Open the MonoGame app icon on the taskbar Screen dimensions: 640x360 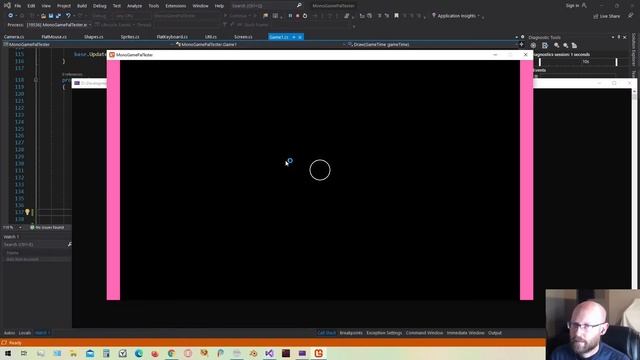coord(318,353)
